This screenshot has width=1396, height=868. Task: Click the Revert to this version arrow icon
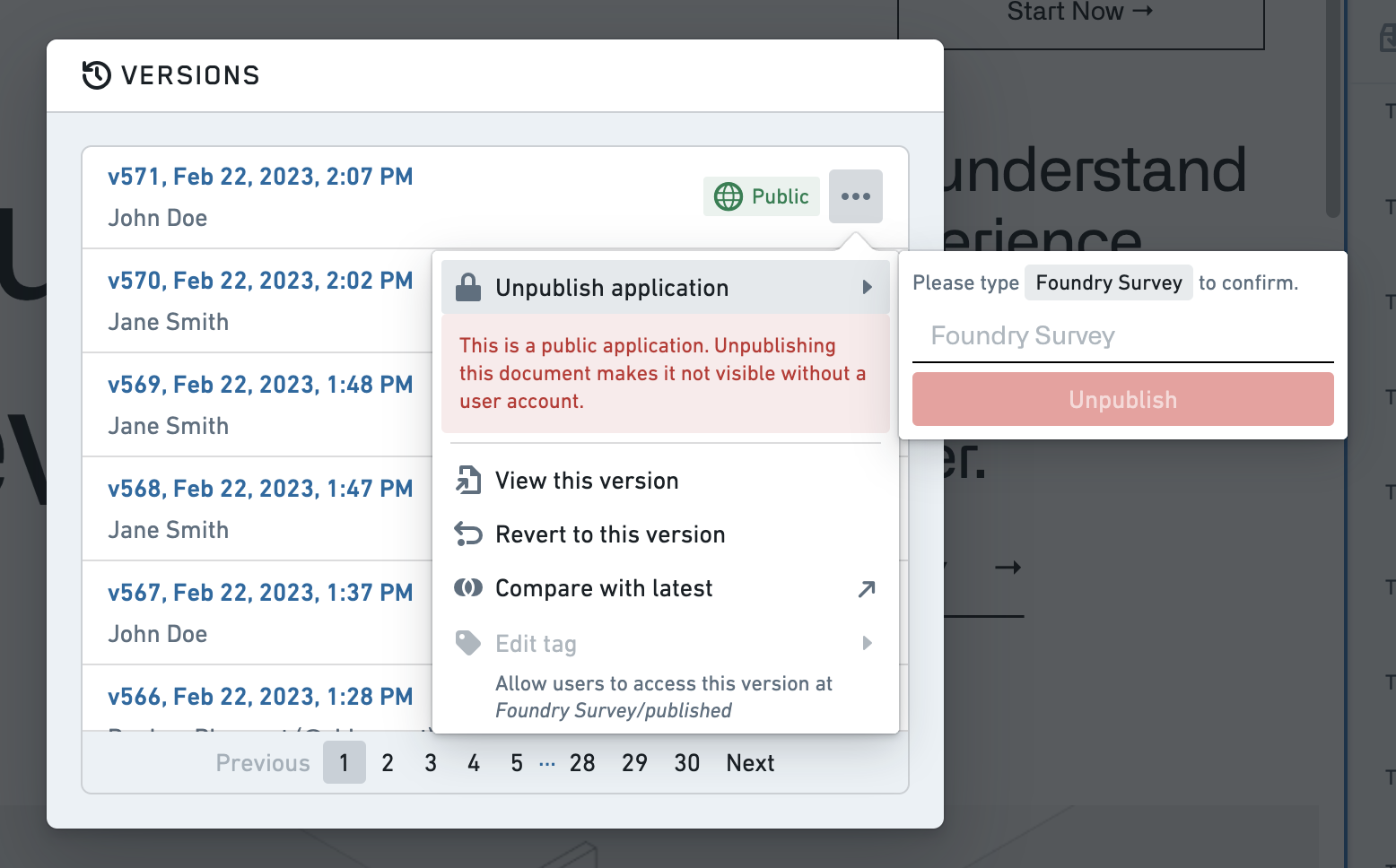click(467, 534)
